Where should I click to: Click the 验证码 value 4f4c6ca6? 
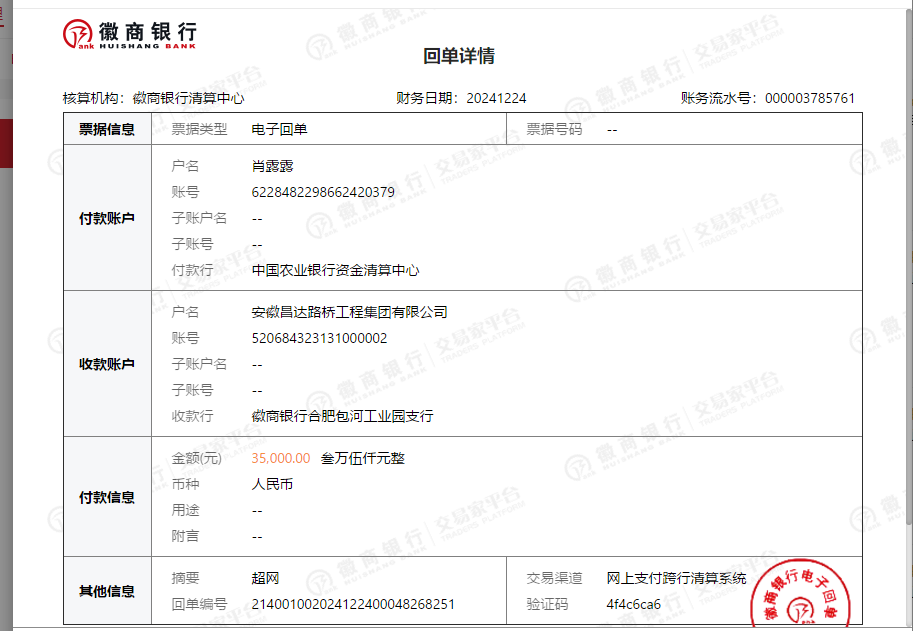pyautogui.click(x=633, y=604)
